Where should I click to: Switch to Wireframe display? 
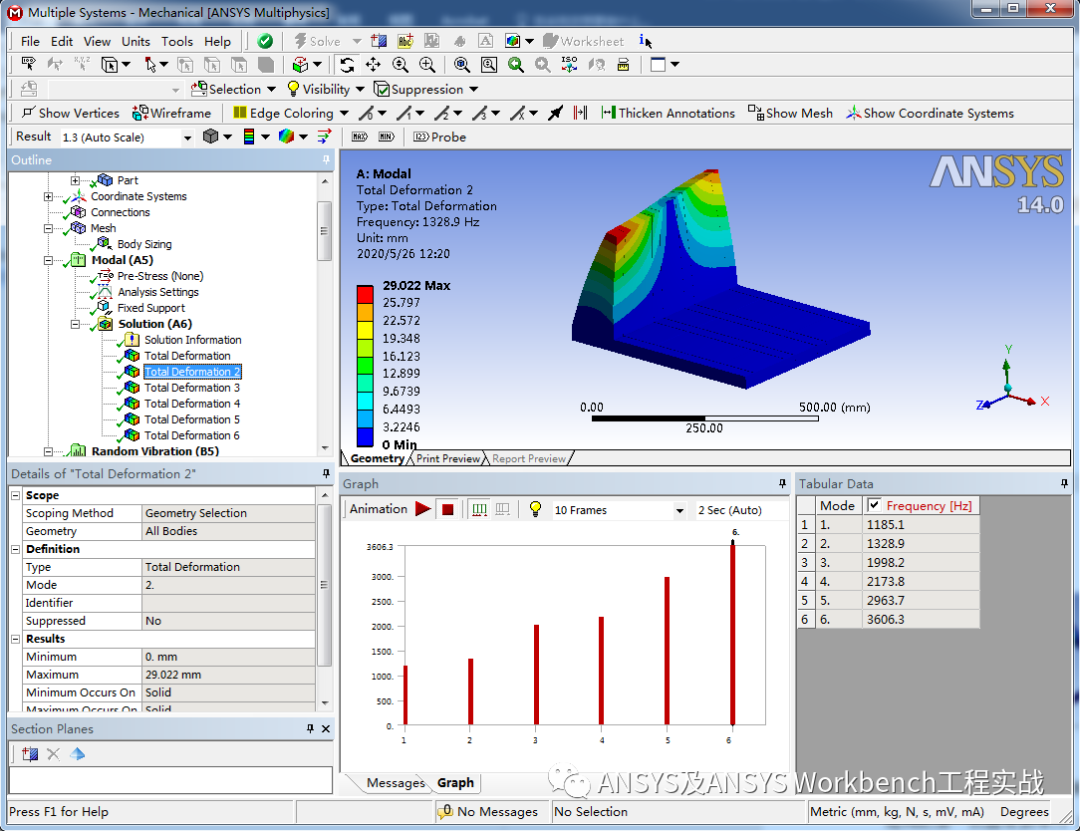(x=172, y=113)
